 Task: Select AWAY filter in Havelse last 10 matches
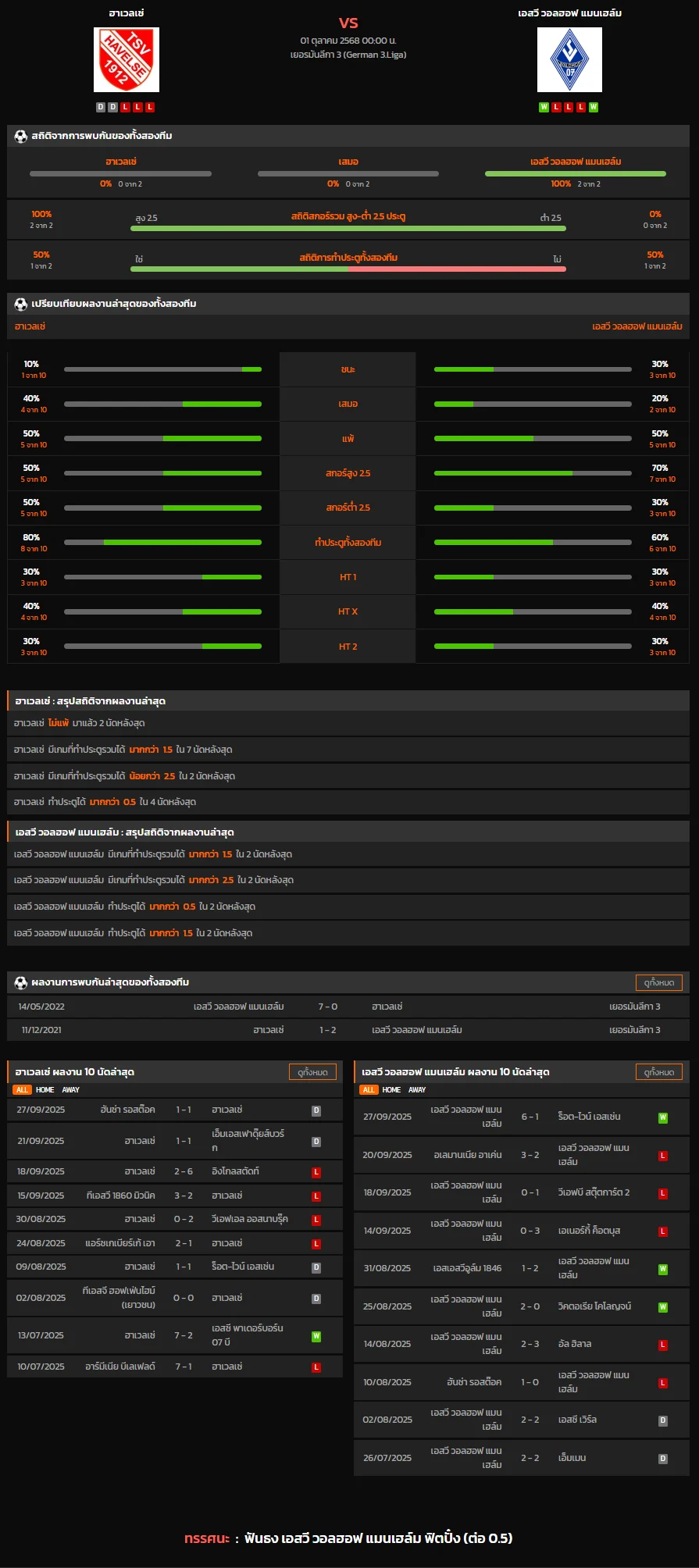tap(71, 1090)
